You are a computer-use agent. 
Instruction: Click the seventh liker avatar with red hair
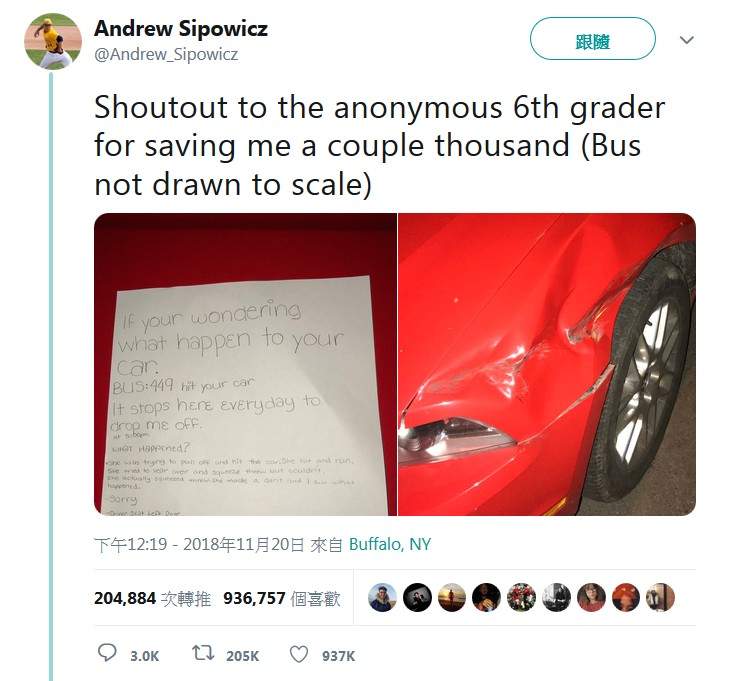point(591,598)
